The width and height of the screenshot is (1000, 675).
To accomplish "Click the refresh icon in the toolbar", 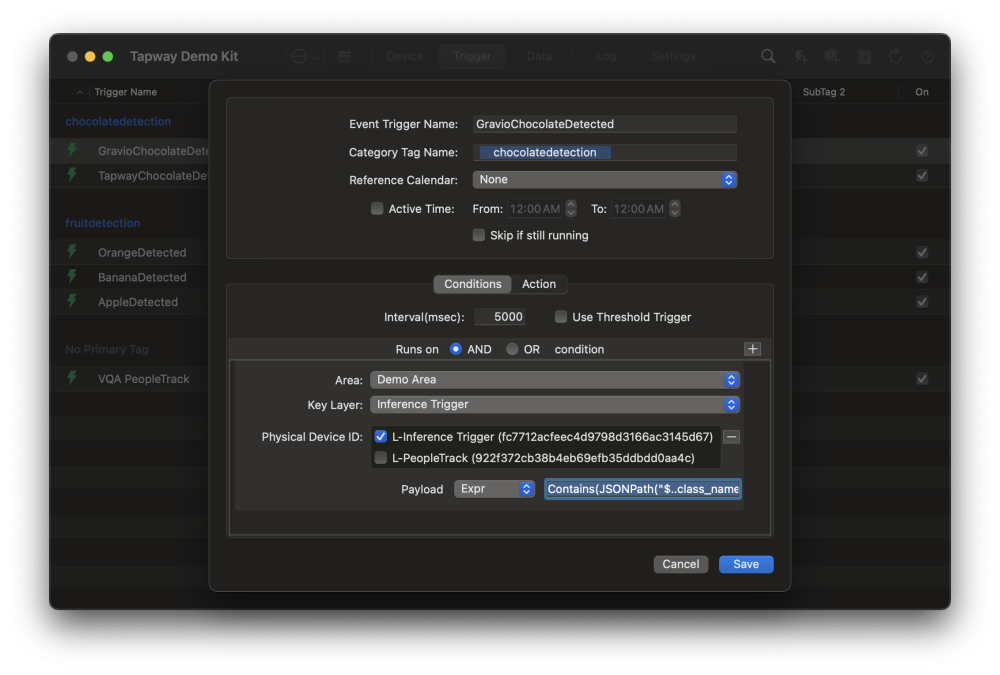I will (893, 56).
